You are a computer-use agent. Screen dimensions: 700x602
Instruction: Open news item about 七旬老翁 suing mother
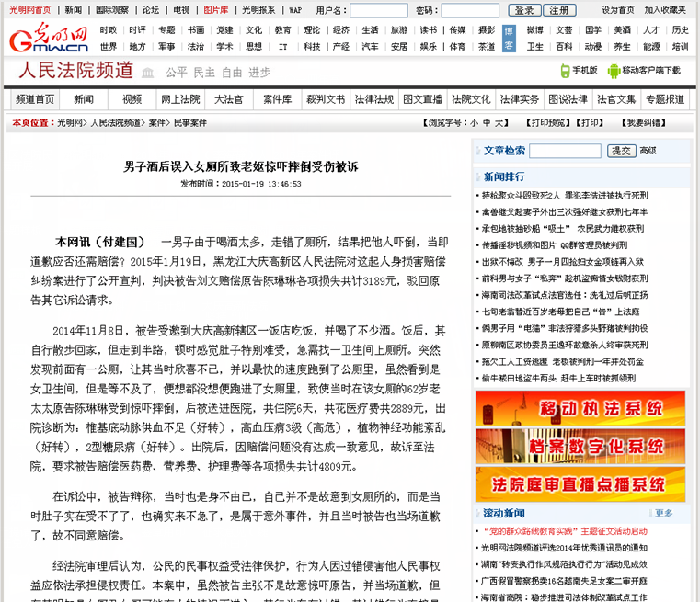(x=560, y=312)
